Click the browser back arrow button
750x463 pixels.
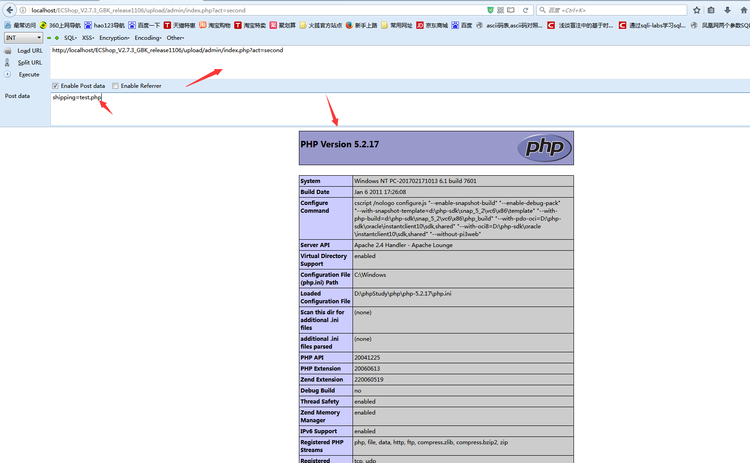[x=8, y=9]
